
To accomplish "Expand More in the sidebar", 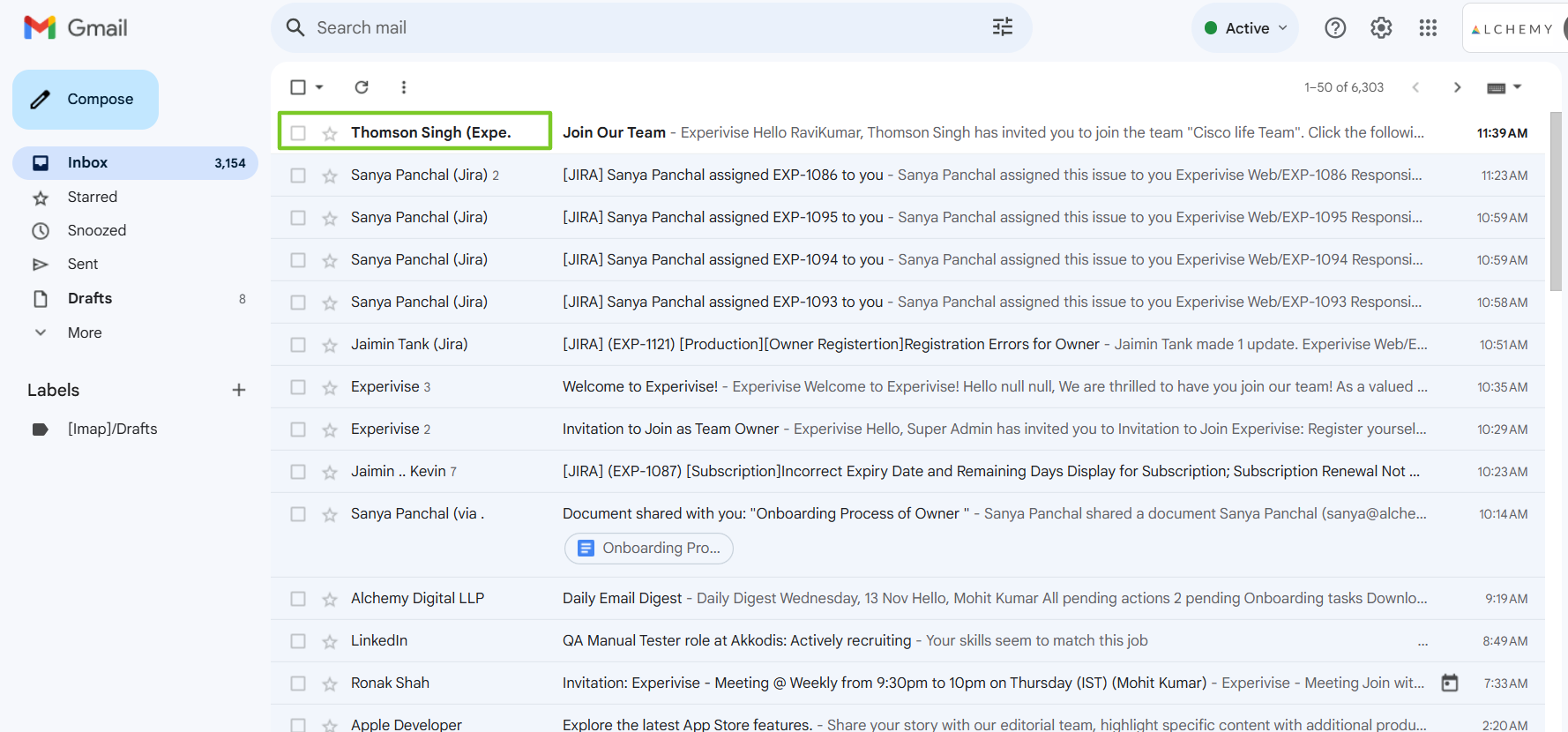I will click(x=85, y=332).
